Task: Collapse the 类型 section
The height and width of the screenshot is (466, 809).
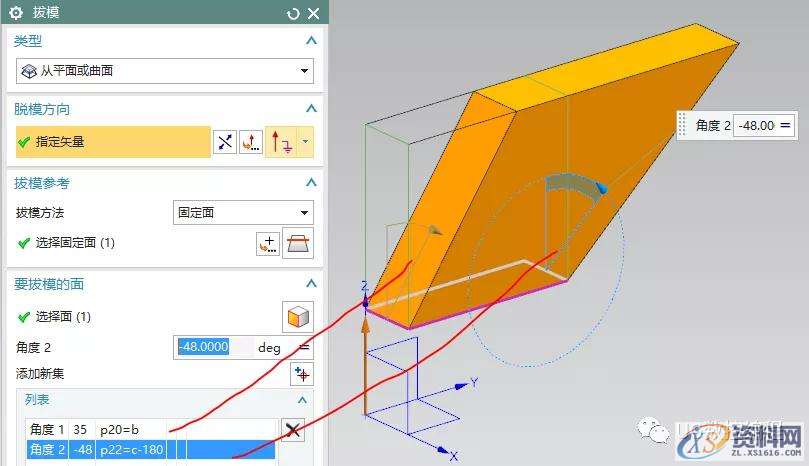Action: tap(311, 41)
